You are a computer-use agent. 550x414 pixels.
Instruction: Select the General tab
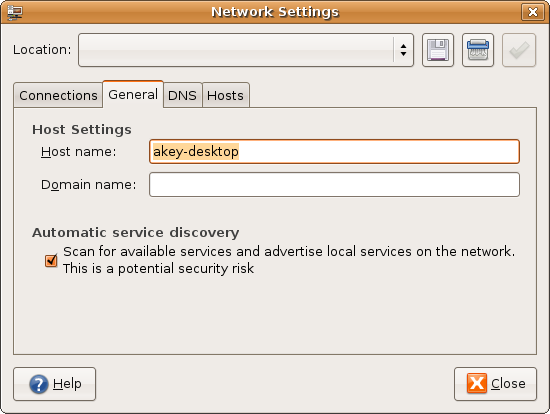[x=133, y=94]
